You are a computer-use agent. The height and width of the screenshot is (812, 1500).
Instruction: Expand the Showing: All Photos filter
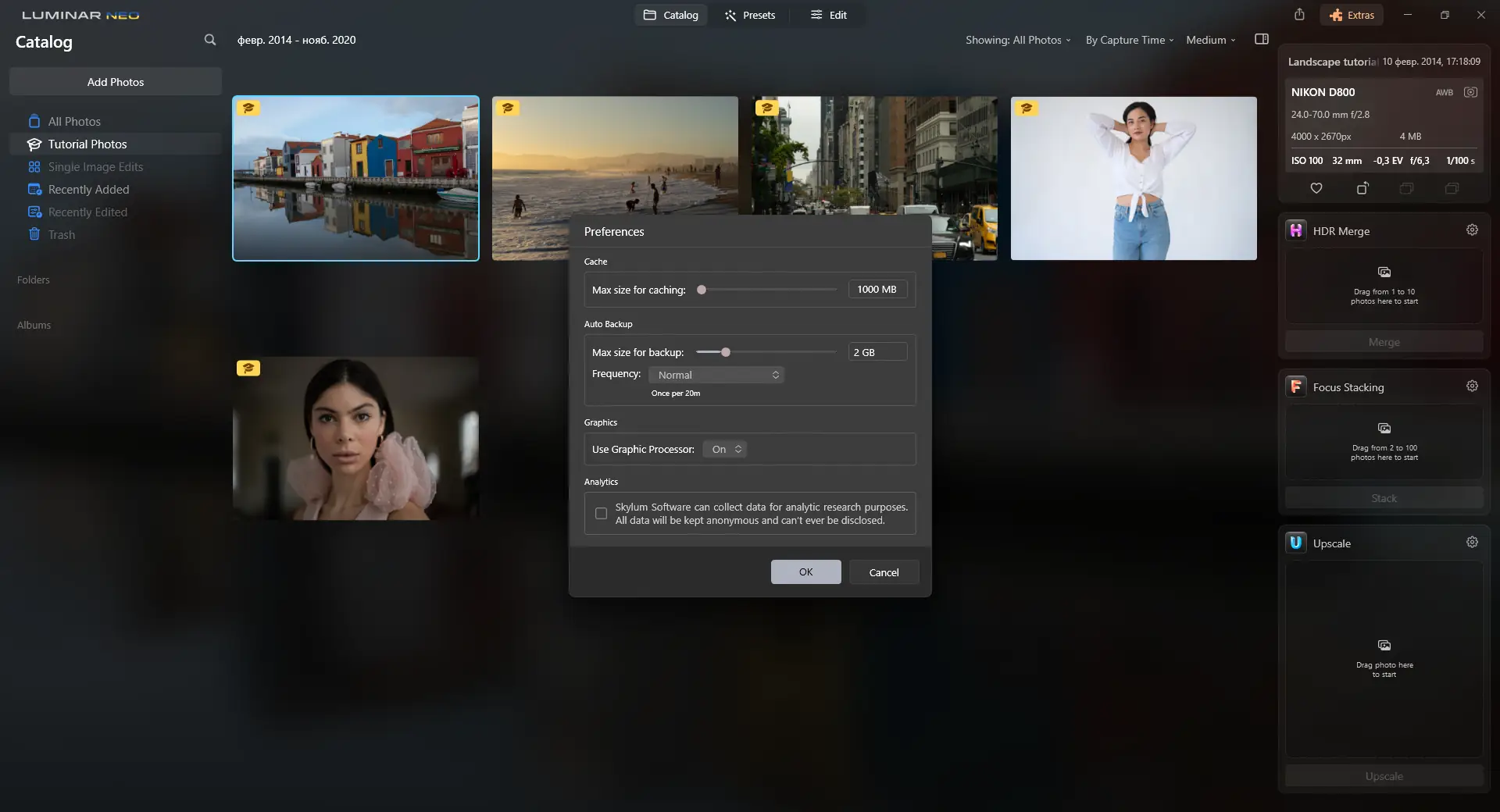(x=1018, y=40)
